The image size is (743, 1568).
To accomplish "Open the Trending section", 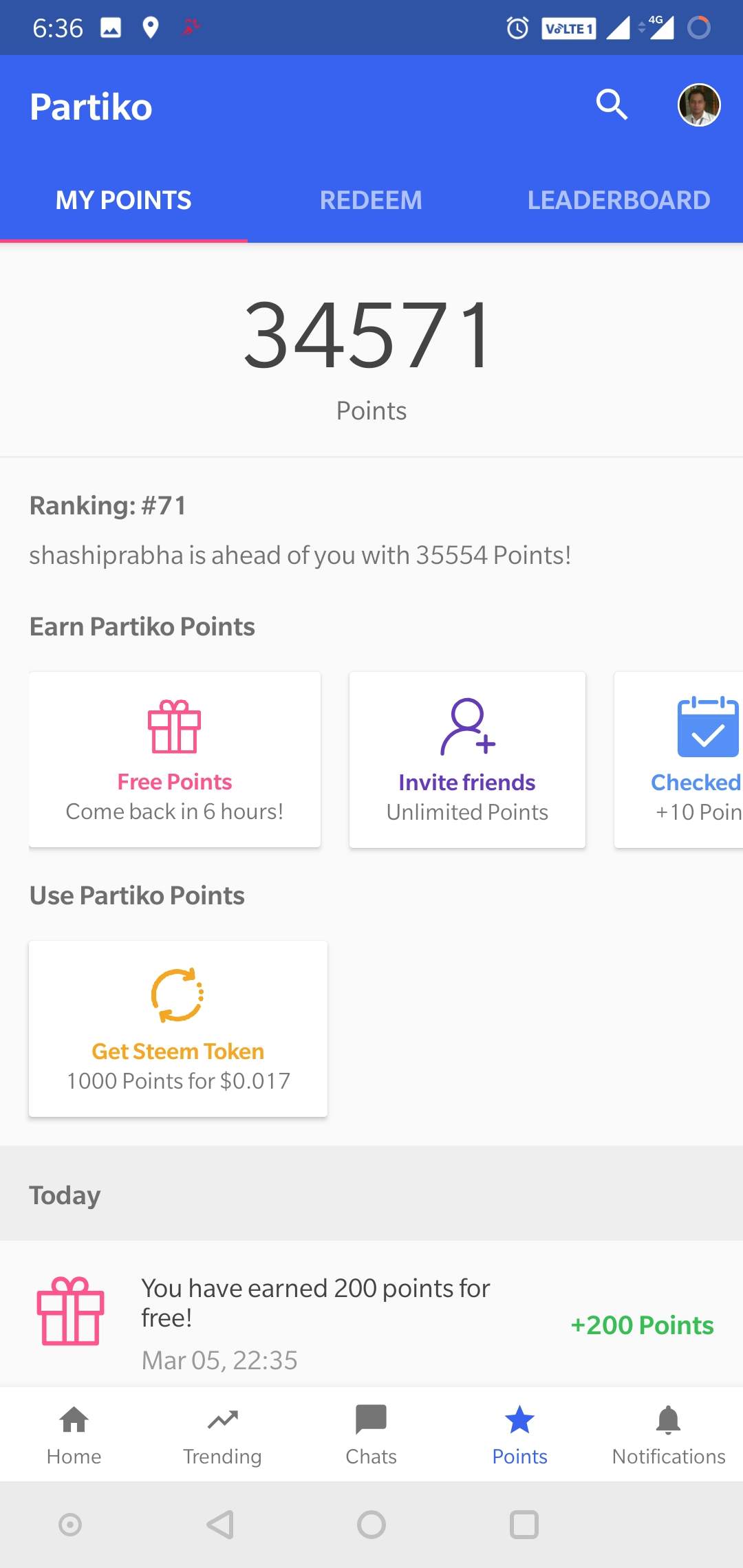I will point(222,1435).
